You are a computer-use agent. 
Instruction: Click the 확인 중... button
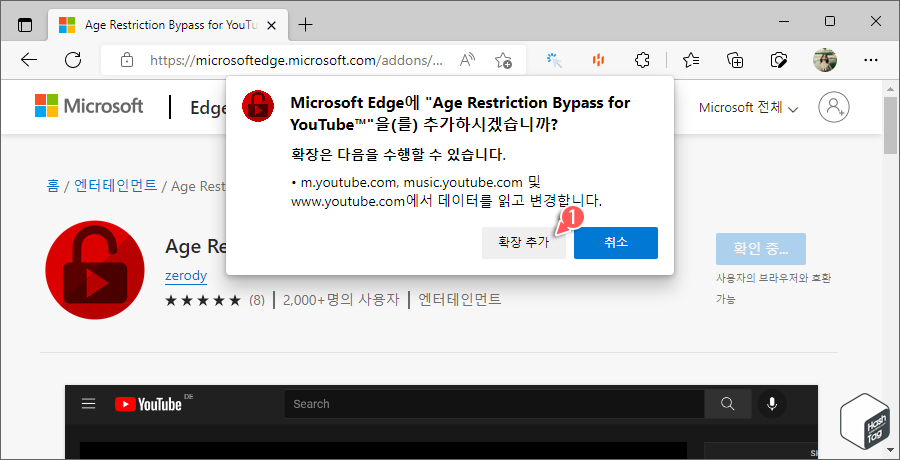(761, 249)
